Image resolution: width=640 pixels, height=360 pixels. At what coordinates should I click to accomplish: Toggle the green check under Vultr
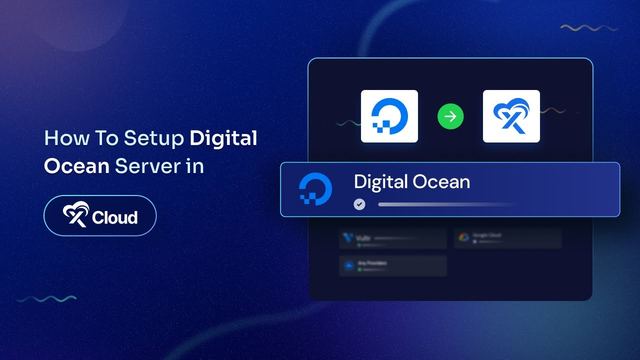(x=359, y=245)
